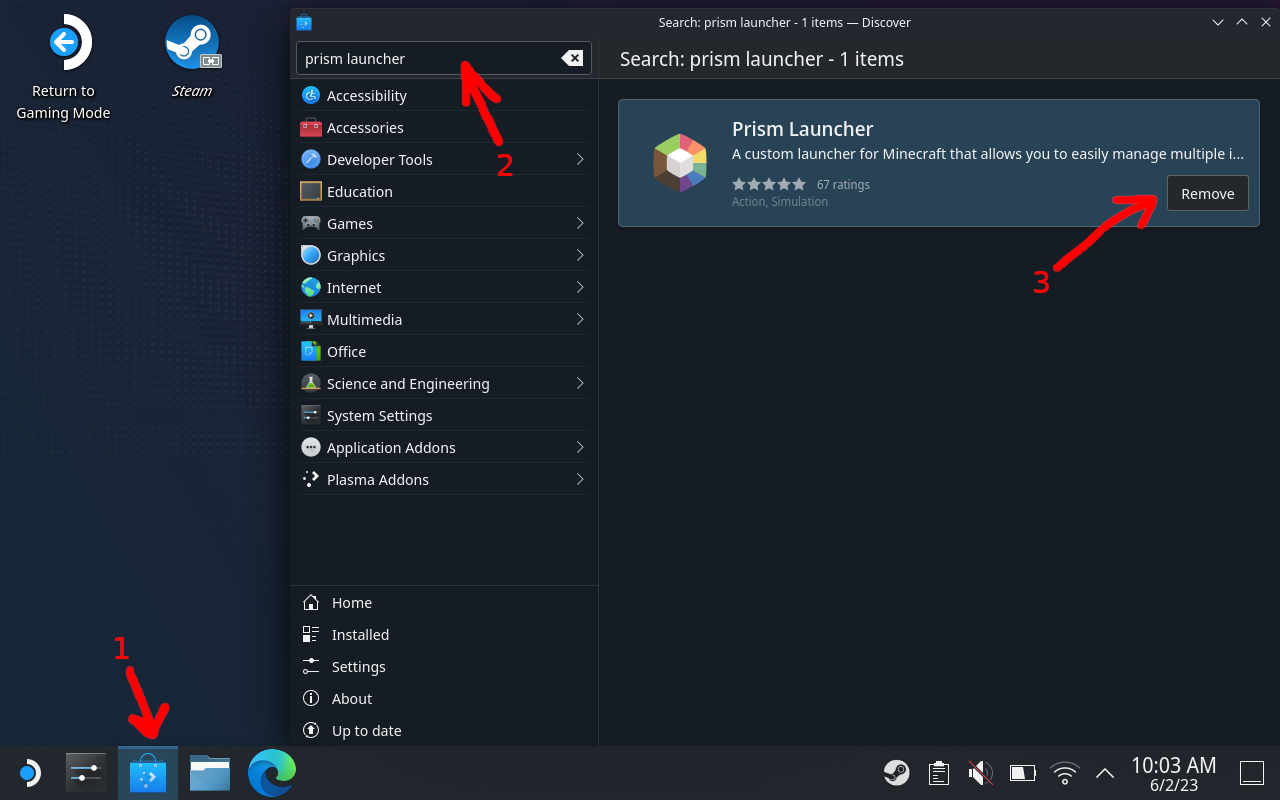Click the Steam tray icon
The image size is (1280, 800).
click(x=896, y=773)
